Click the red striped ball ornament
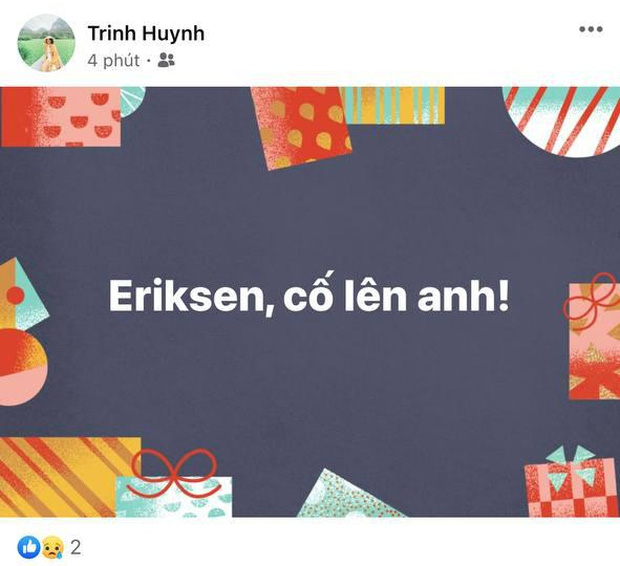The image size is (620, 566). coord(561,122)
